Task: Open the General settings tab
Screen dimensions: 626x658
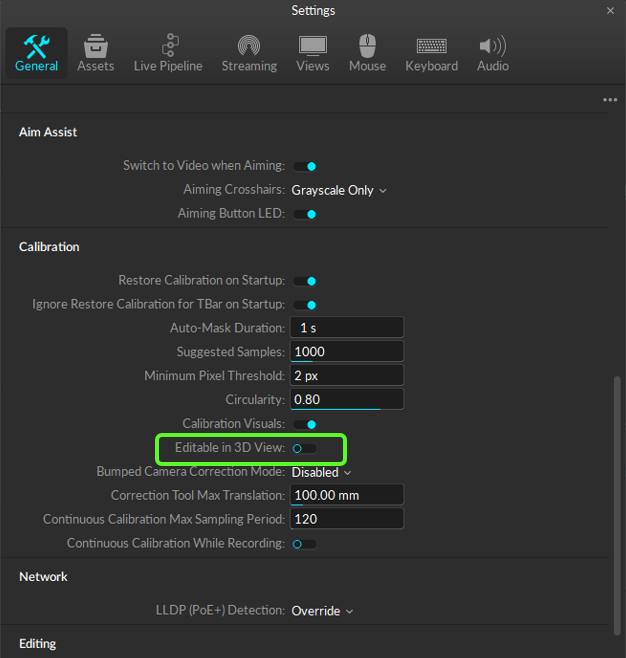Action: click(37, 53)
